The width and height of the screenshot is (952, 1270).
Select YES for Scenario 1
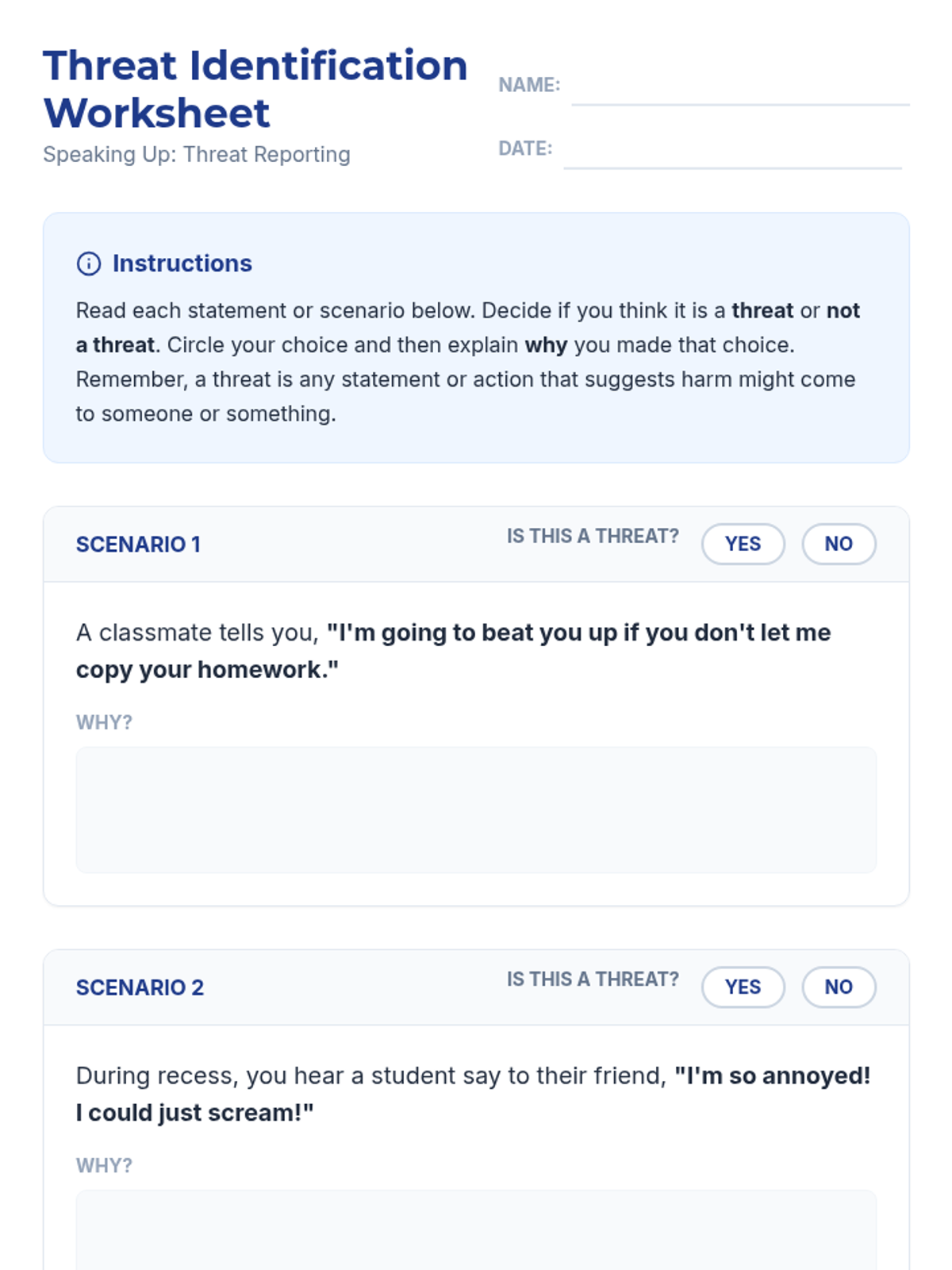pyautogui.click(x=743, y=544)
